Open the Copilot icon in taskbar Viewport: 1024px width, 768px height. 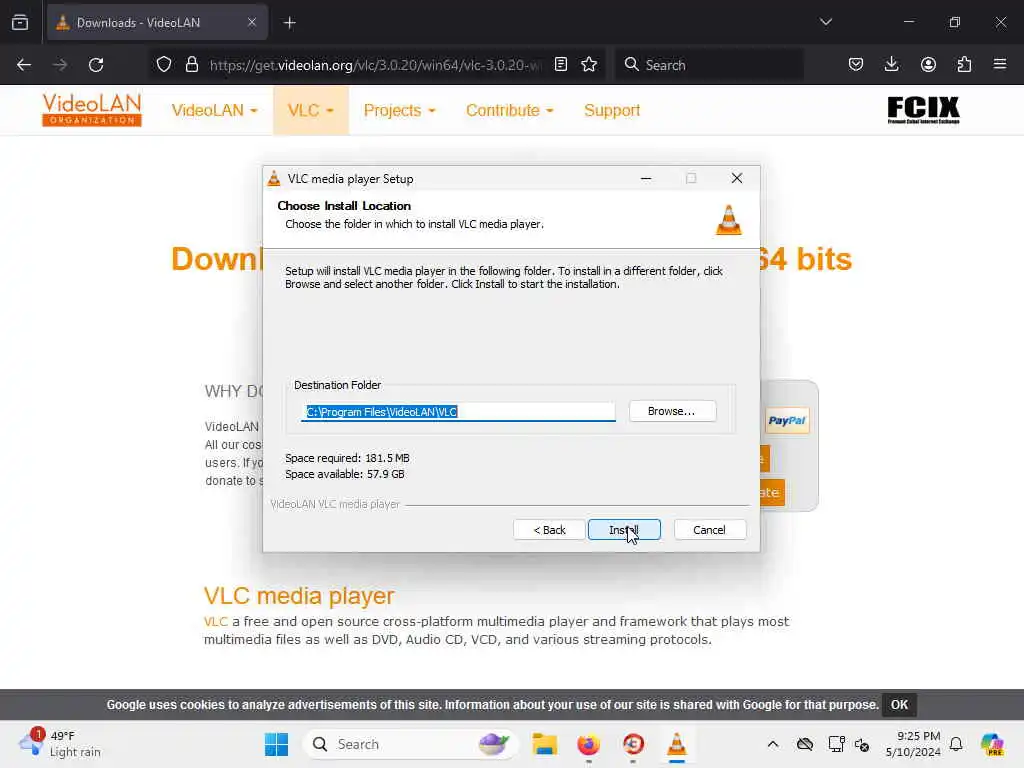click(992, 744)
